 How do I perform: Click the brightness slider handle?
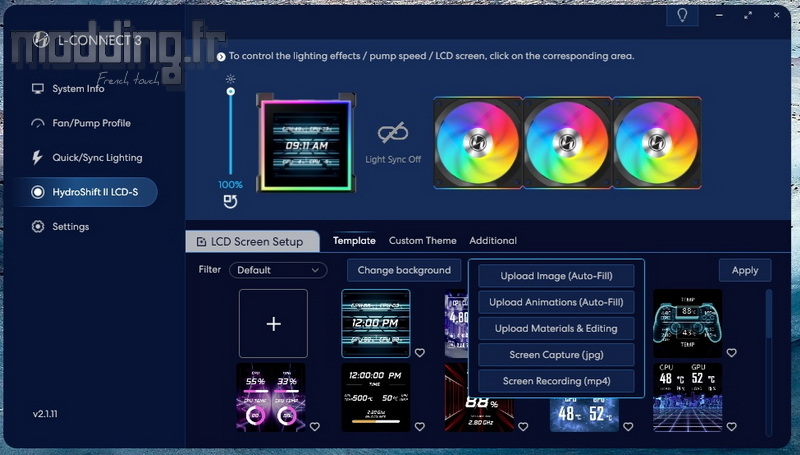[x=231, y=91]
